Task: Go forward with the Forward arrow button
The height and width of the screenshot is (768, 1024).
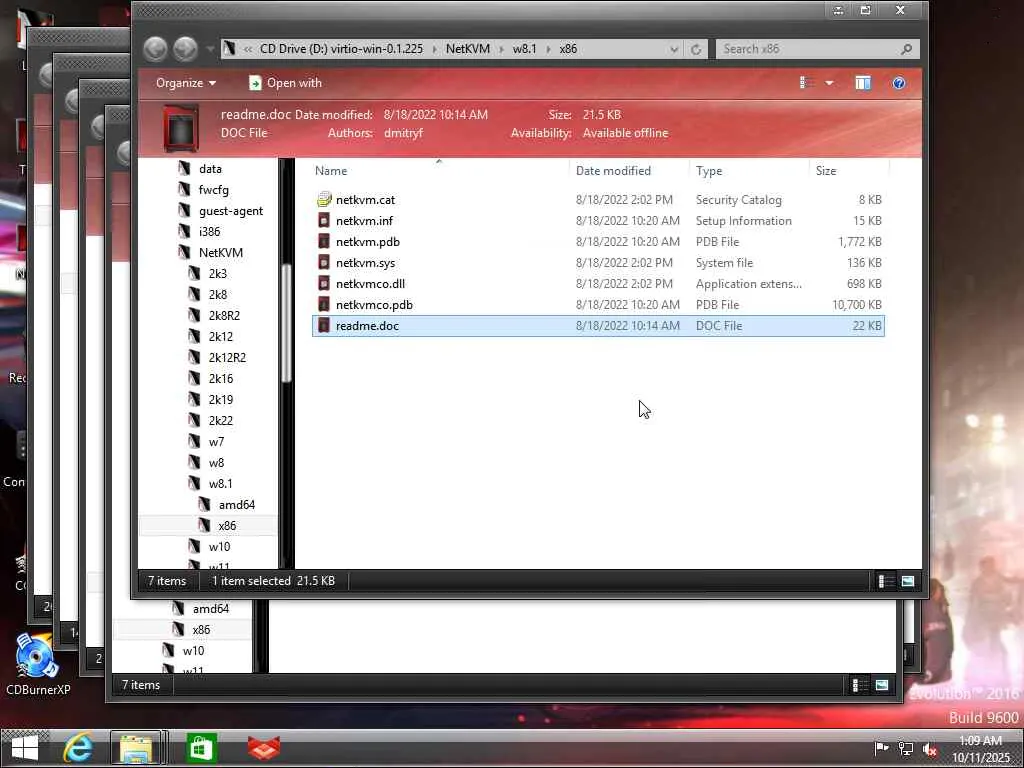Action: tap(185, 49)
